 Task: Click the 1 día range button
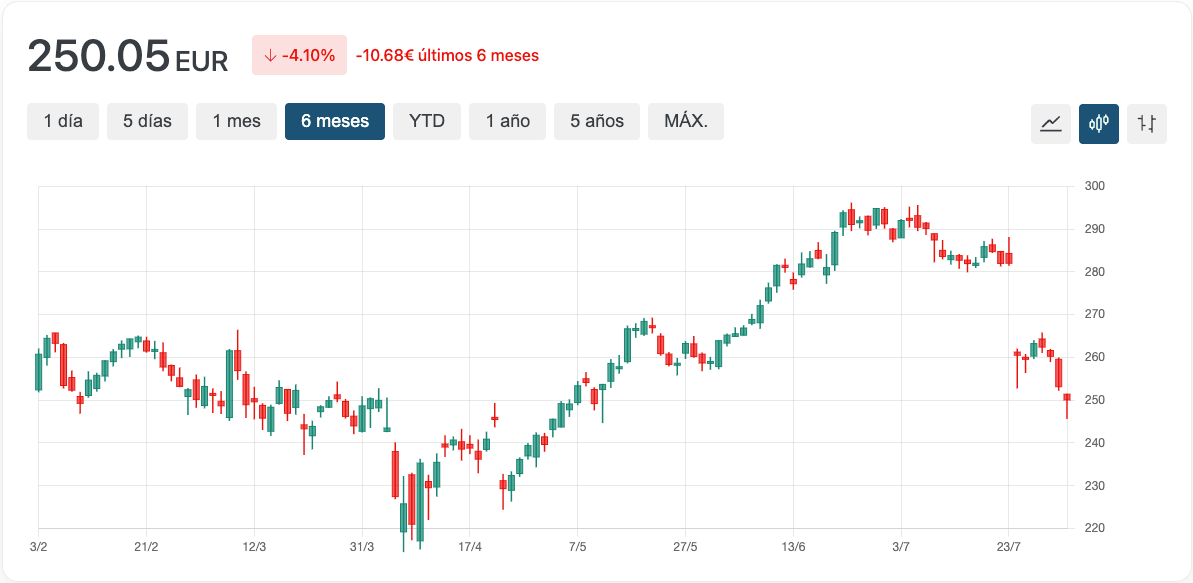(x=62, y=121)
